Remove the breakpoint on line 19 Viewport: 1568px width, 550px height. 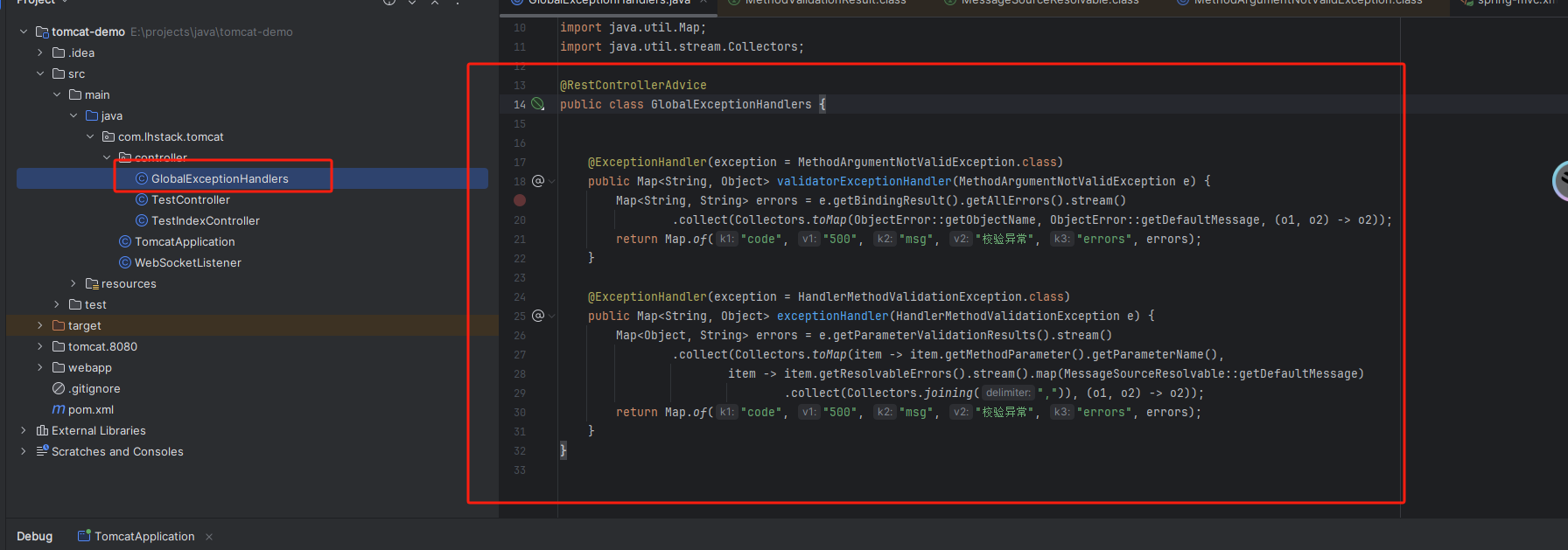coord(520,200)
